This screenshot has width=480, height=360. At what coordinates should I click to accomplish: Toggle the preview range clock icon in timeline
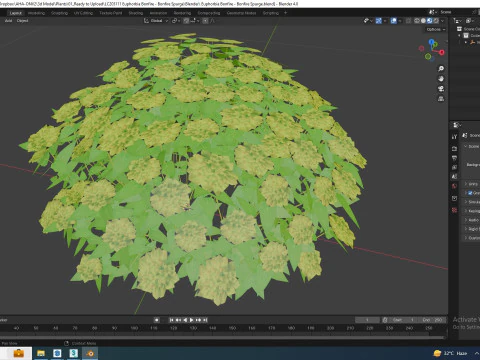(x=385, y=320)
